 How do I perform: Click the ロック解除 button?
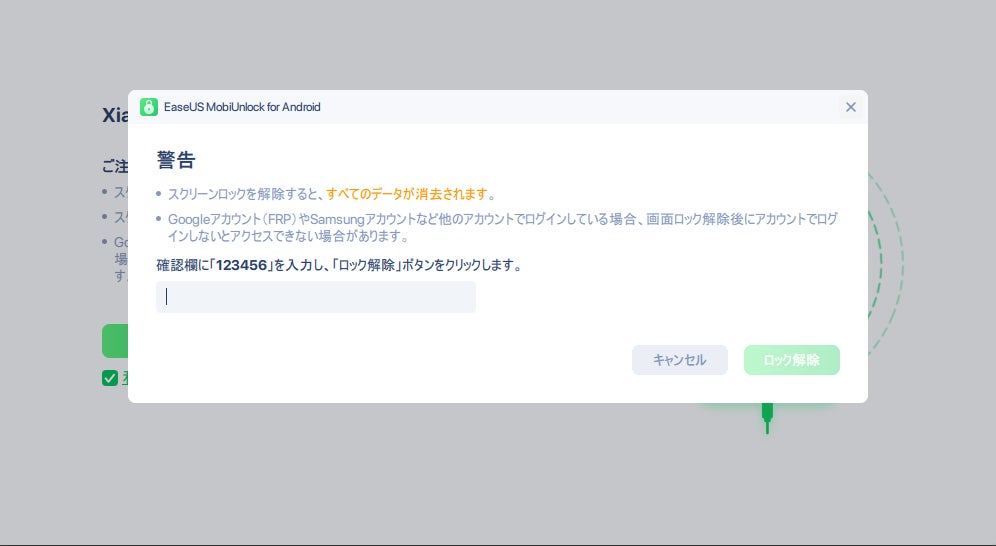[791, 360]
